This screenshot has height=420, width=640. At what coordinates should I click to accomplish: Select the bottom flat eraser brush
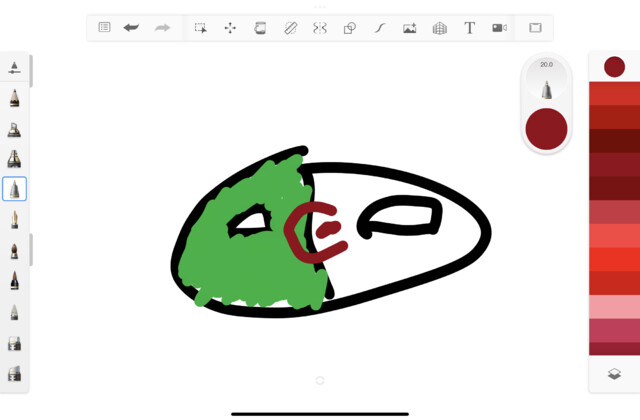click(14, 373)
